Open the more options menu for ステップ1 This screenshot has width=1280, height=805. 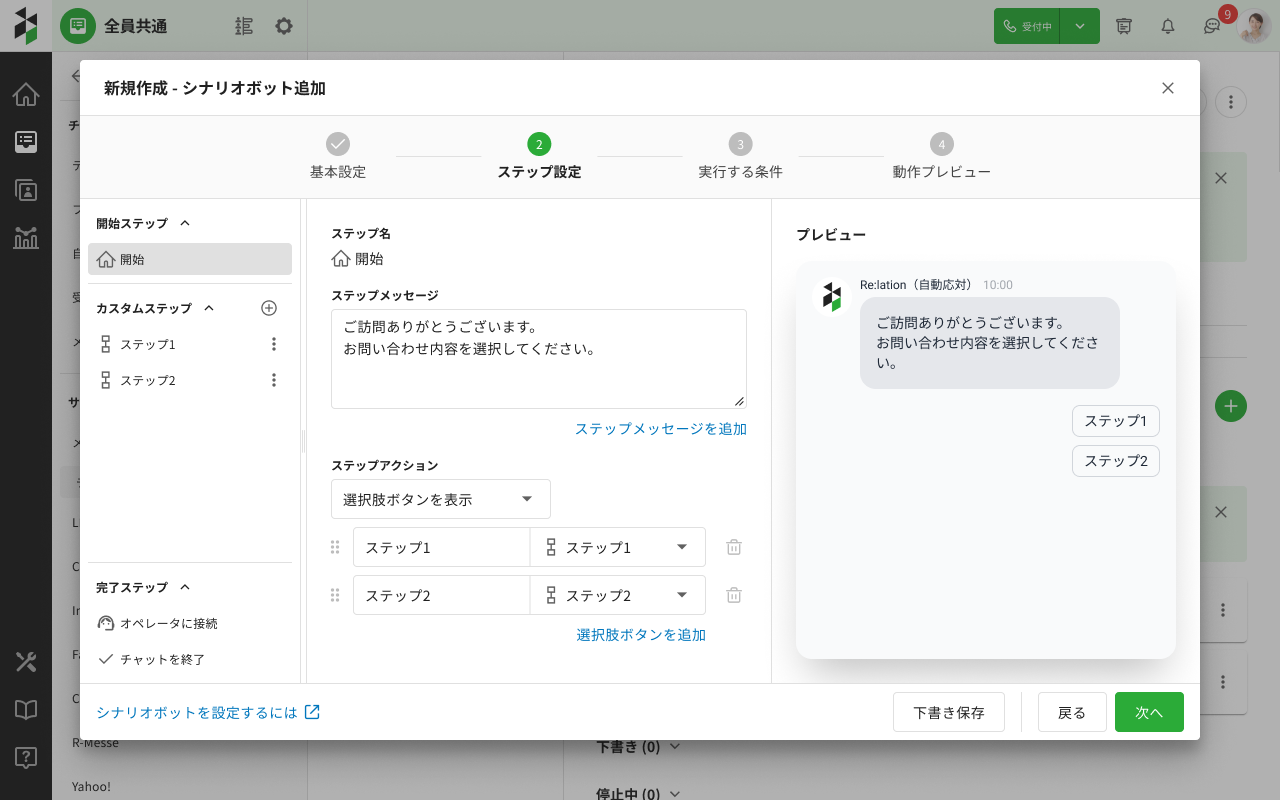coord(274,344)
